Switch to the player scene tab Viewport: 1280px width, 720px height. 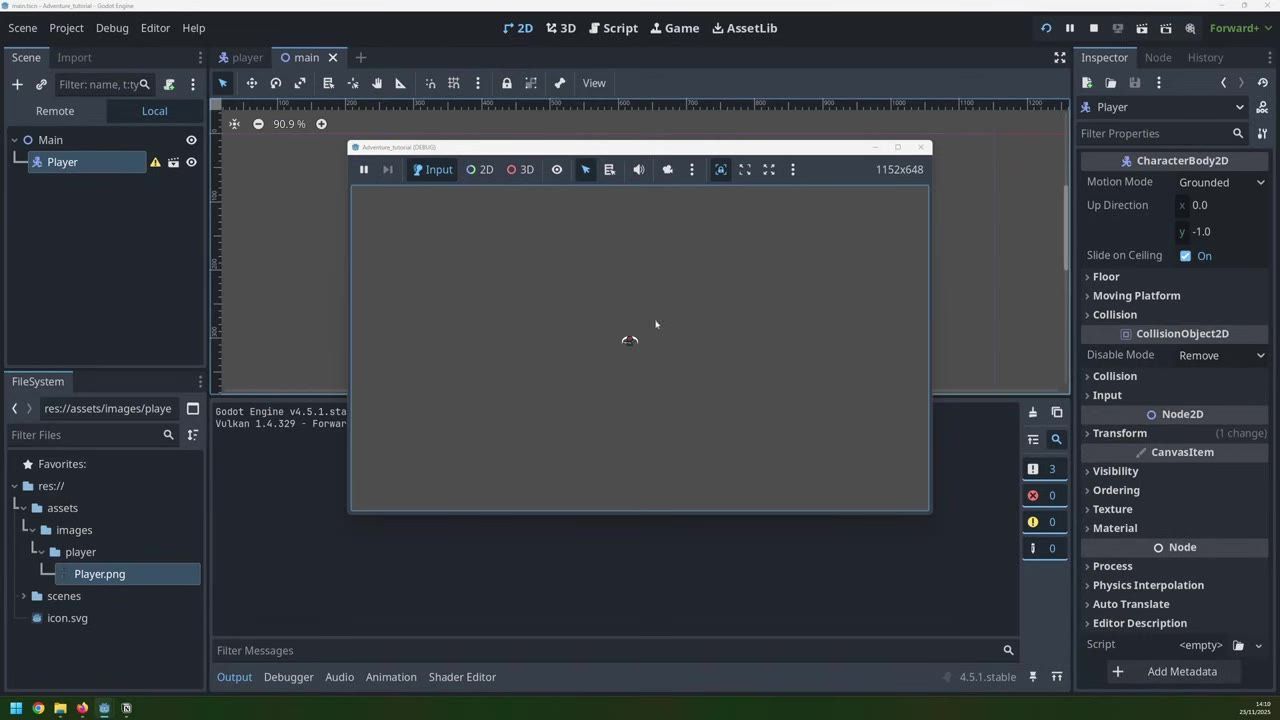(241, 57)
